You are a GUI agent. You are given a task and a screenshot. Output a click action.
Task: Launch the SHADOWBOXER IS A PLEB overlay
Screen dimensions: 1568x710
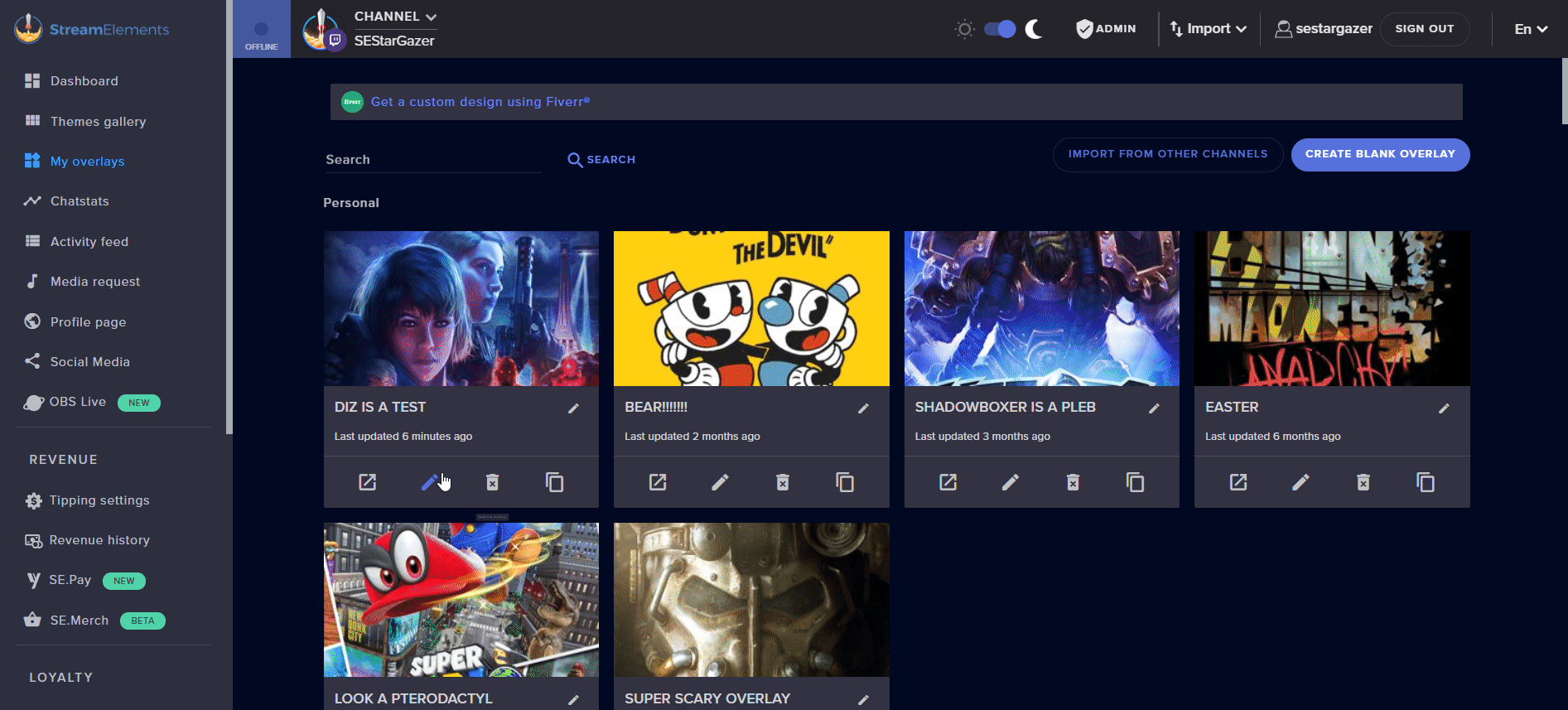(x=948, y=482)
